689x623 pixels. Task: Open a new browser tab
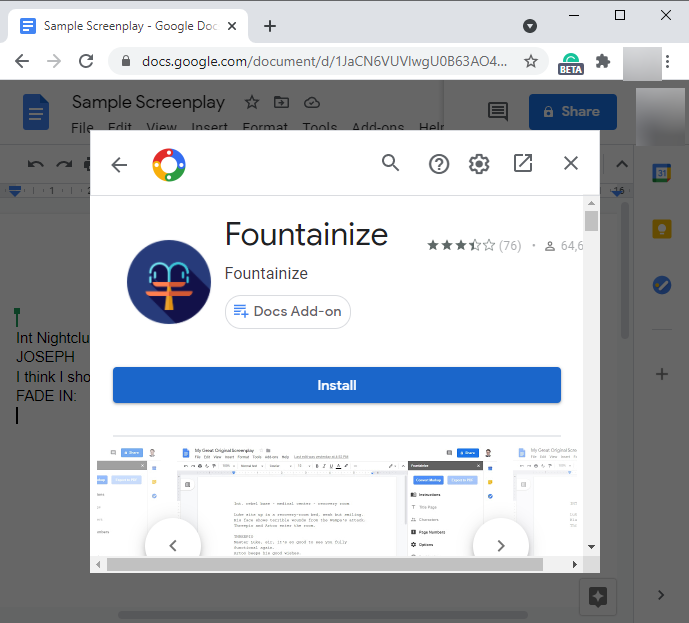click(270, 26)
